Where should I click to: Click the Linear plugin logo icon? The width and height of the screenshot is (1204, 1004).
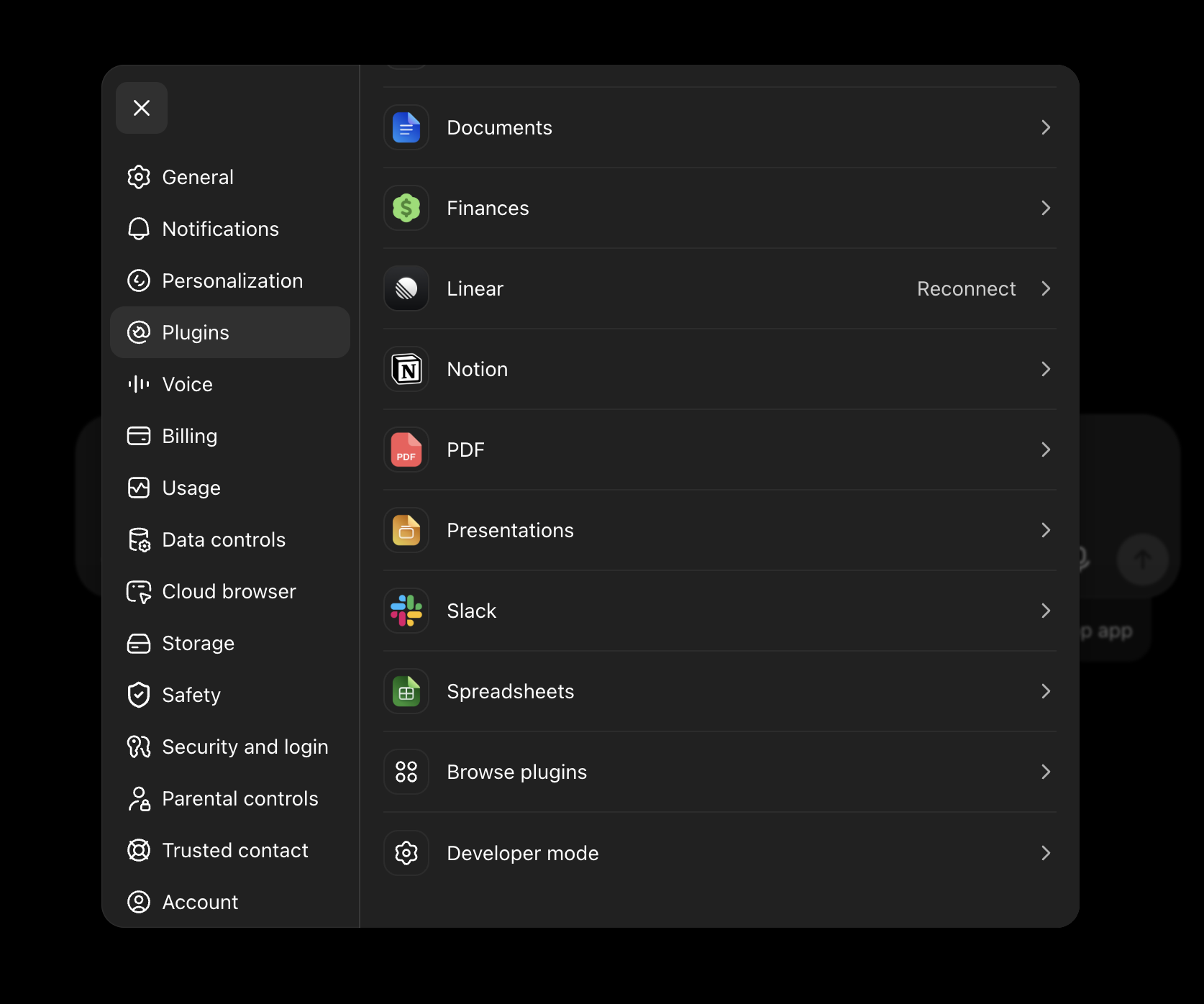(x=406, y=288)
